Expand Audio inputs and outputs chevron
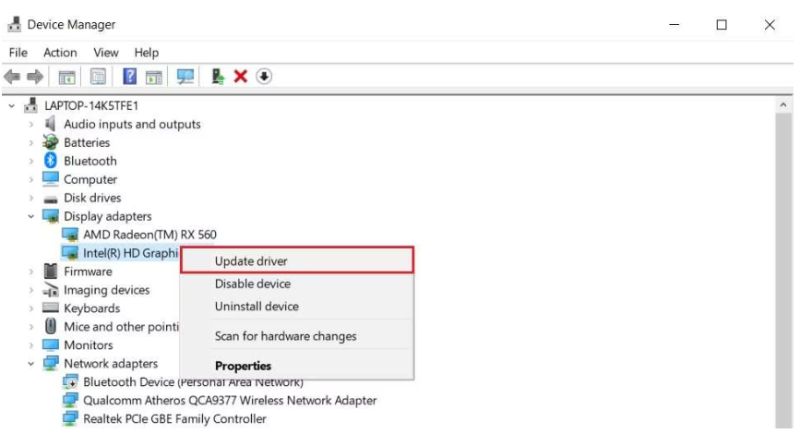This screenshot has width=800, height=446. tap(31, 124)
